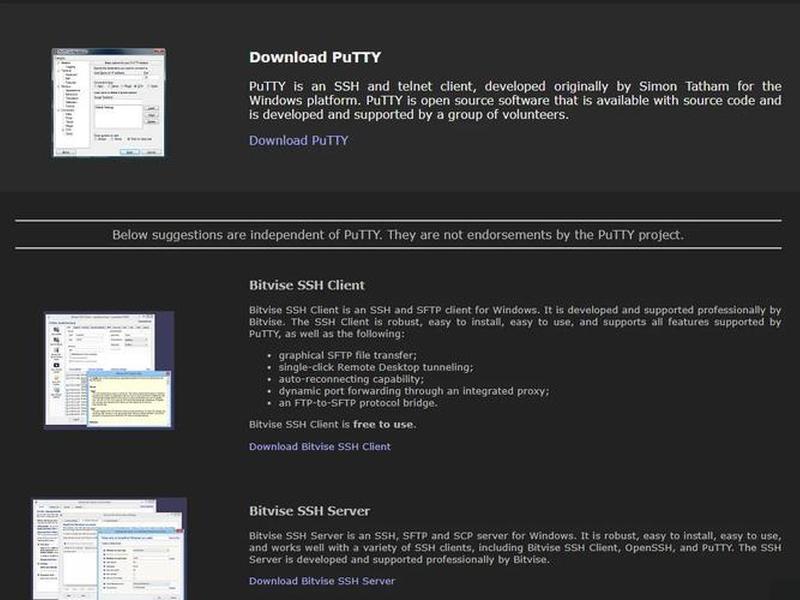The image size is (800, 600).
Task: Click the 'Below suggestions are independent of PuTTY' notice
Action: 398,235
